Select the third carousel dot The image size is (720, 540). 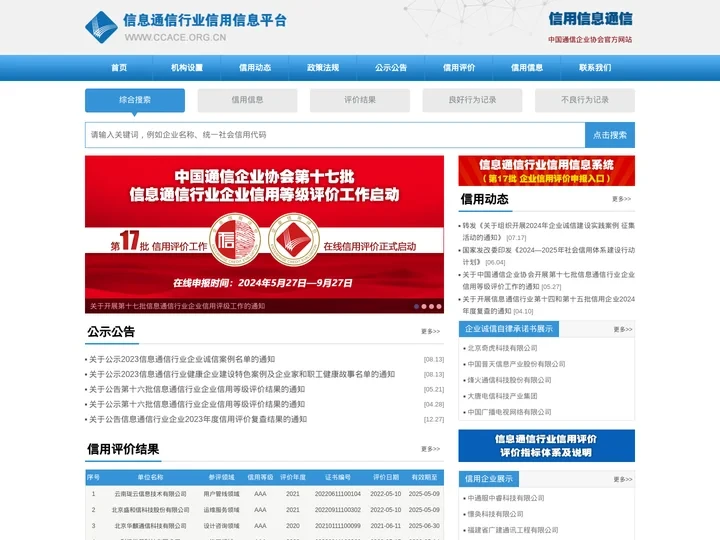pos(431,306)
